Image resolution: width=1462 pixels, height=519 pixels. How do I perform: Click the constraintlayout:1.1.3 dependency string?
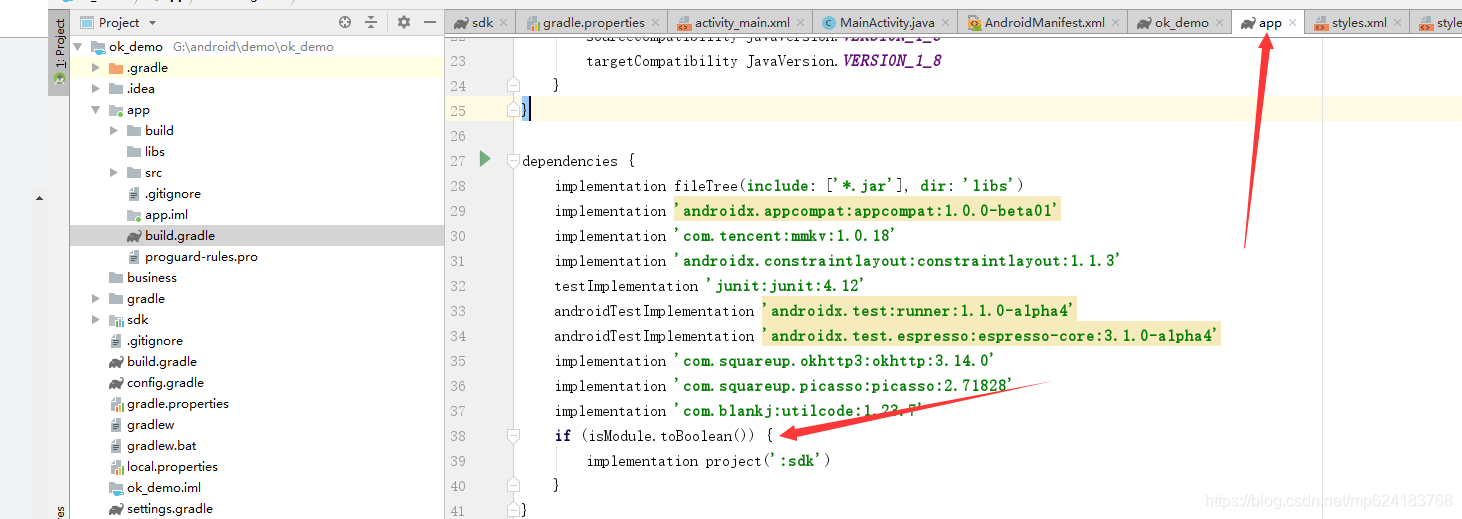897,261
